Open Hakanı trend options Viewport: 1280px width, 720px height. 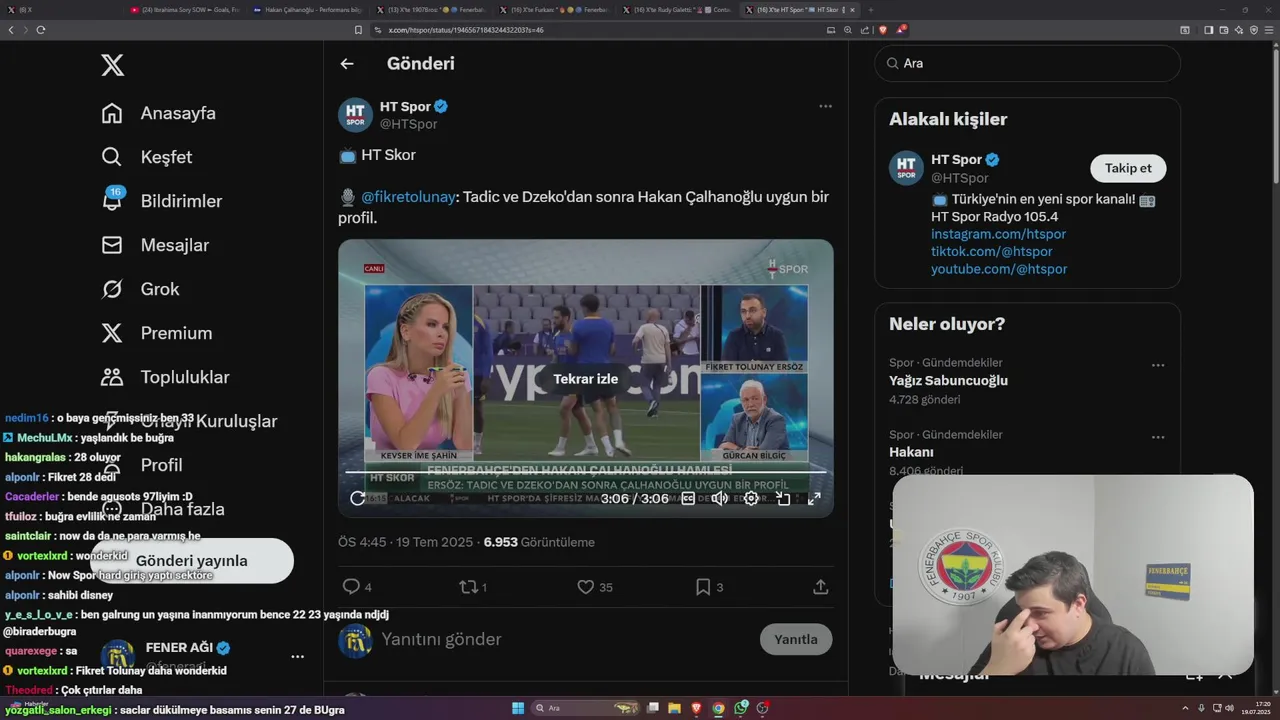(x=1158, y=437)
